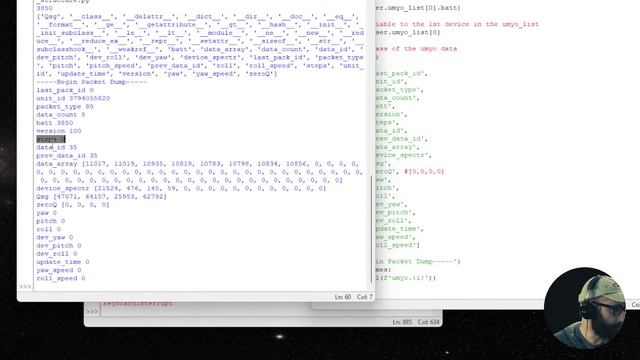This screenshot has height=360, width=640.
Task: Click 'device_spectr', line in editor window
Action: [404, 155]
